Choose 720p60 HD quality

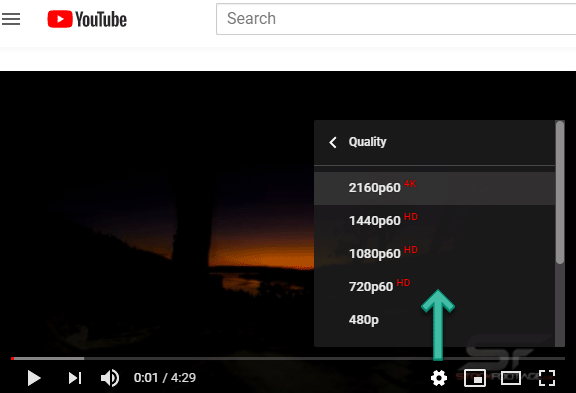click(435, 286)
